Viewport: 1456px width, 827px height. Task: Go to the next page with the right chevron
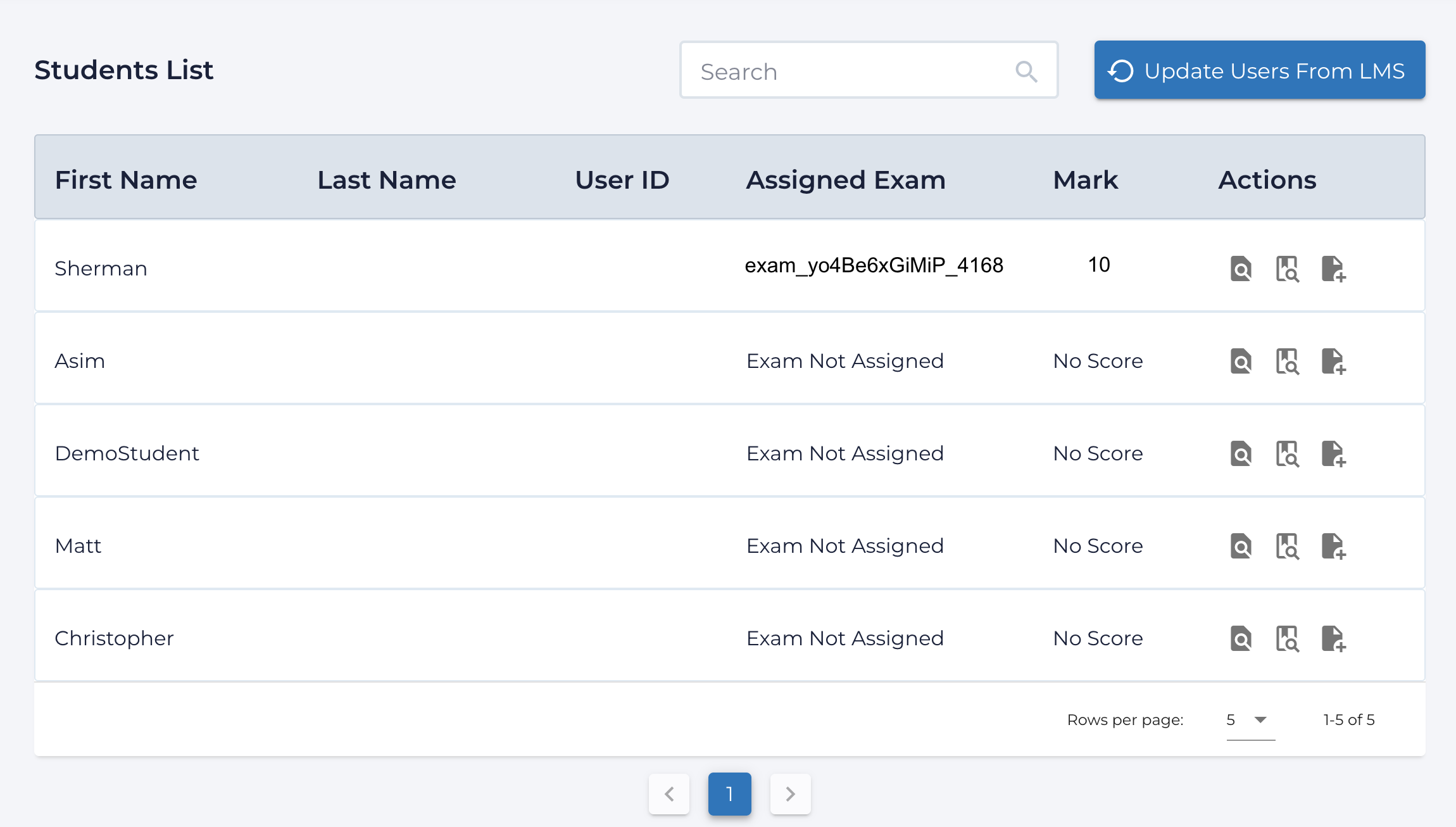tap(790, 793)
